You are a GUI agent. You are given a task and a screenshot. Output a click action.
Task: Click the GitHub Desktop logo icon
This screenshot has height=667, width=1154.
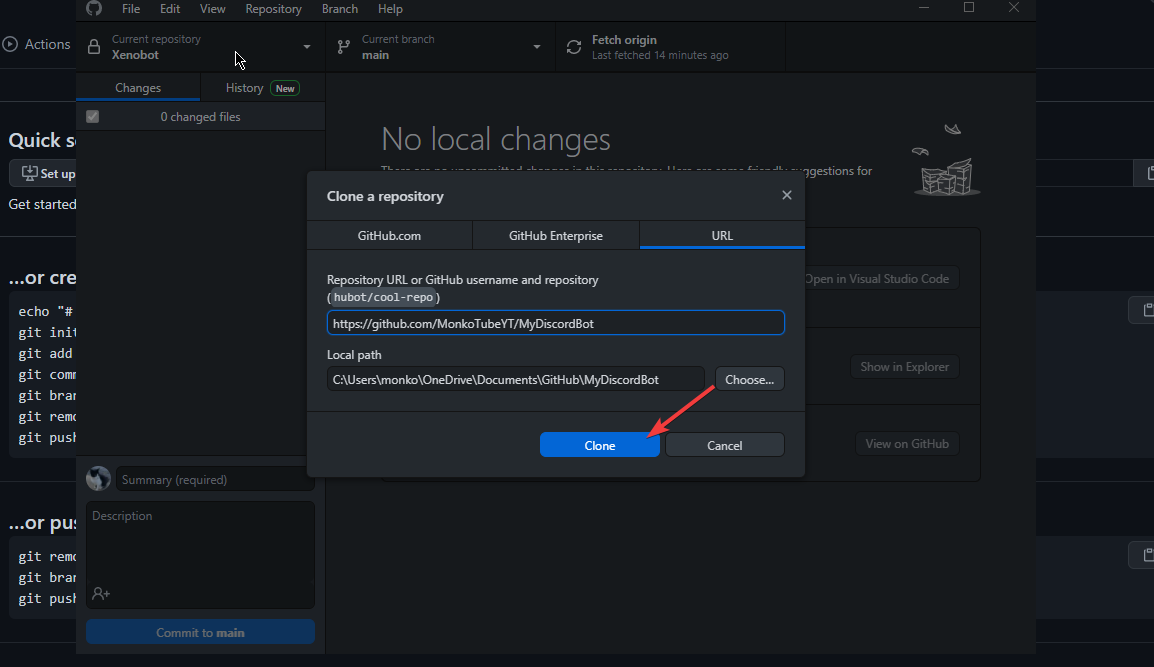pos(94,8)
